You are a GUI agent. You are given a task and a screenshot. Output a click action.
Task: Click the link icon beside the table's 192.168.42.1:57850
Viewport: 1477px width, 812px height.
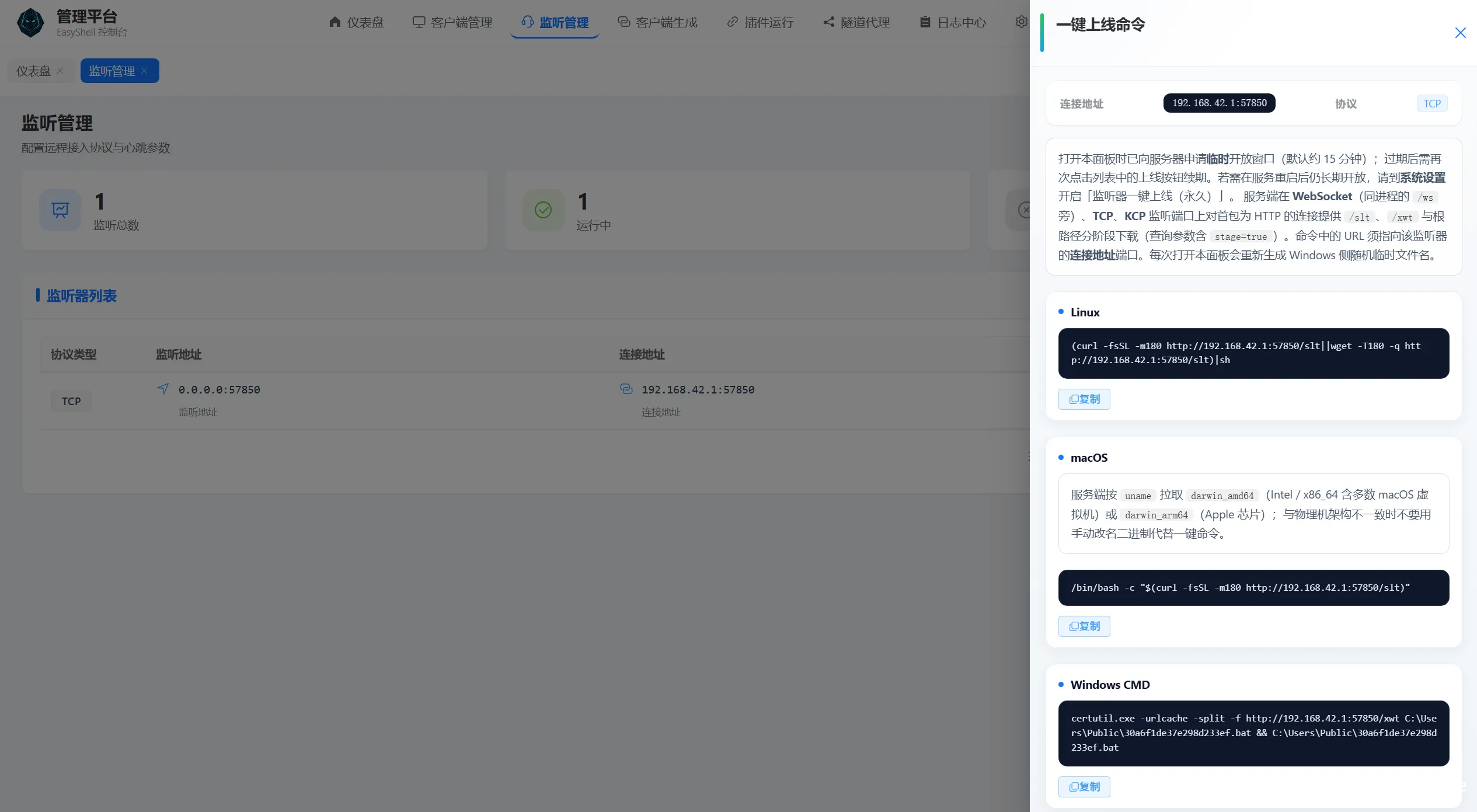click(x=626, y=389)
